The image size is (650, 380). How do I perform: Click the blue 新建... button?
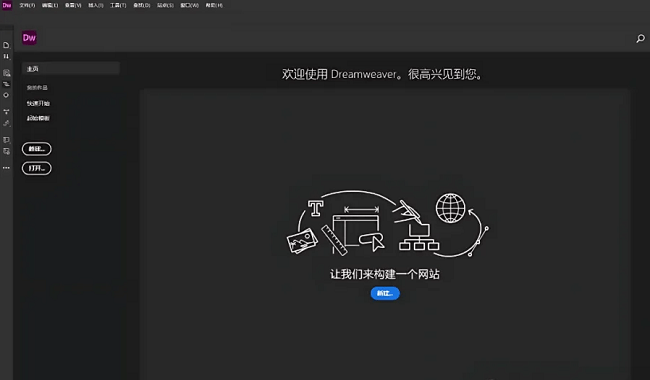tap(385, 293)
